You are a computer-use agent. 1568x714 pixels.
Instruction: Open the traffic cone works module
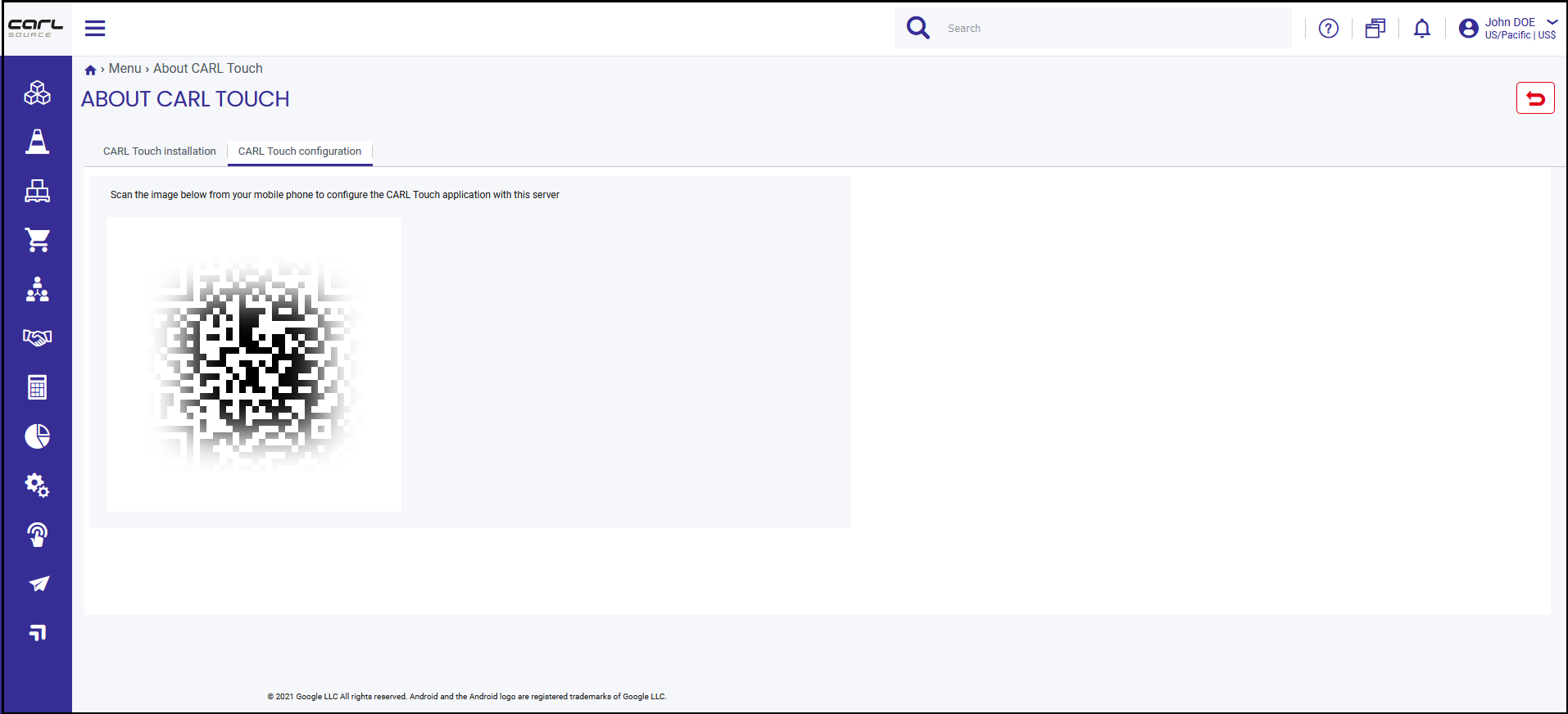coord(37,142)
